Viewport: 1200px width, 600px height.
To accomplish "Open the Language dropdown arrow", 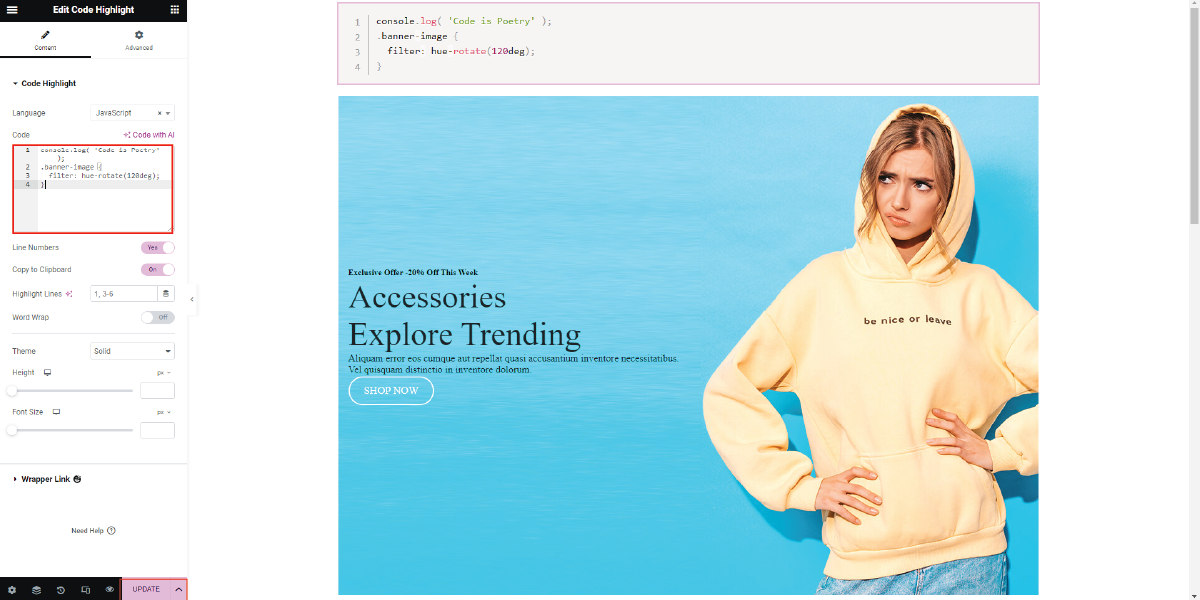I will coord(168,113).
